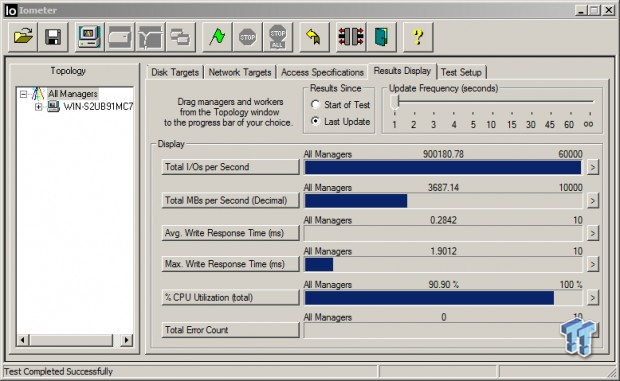Click the start new disk worker icon
The image size is (620, 381).
pyautogui.click(x=120, y=37)
